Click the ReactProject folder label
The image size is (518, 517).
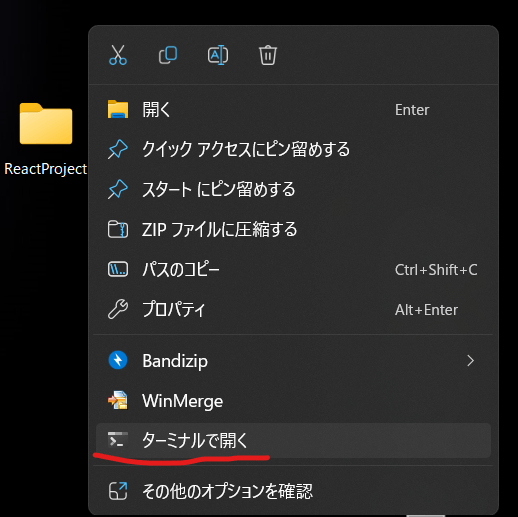46,169
